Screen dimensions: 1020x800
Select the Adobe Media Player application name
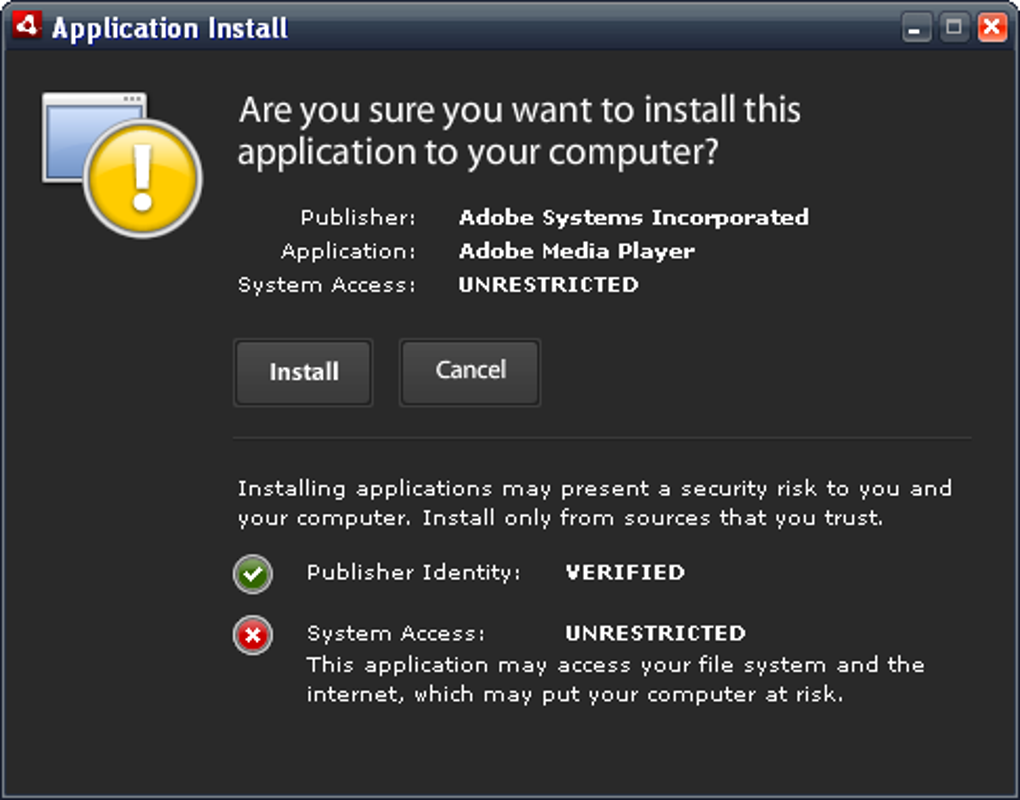[576, 251]
